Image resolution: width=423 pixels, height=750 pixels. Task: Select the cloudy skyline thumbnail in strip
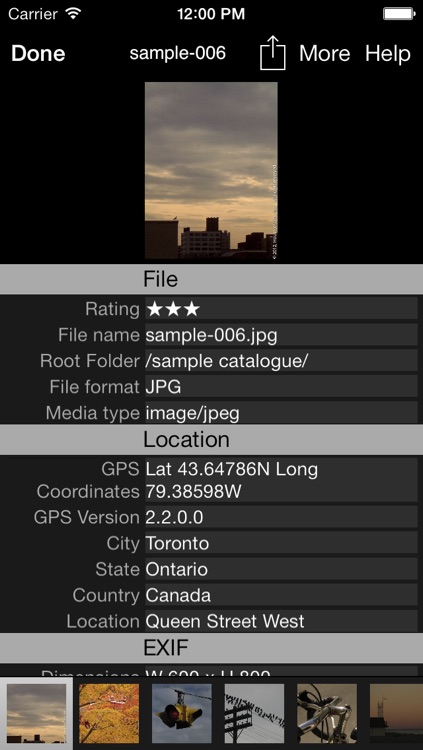tap(36, 713)
